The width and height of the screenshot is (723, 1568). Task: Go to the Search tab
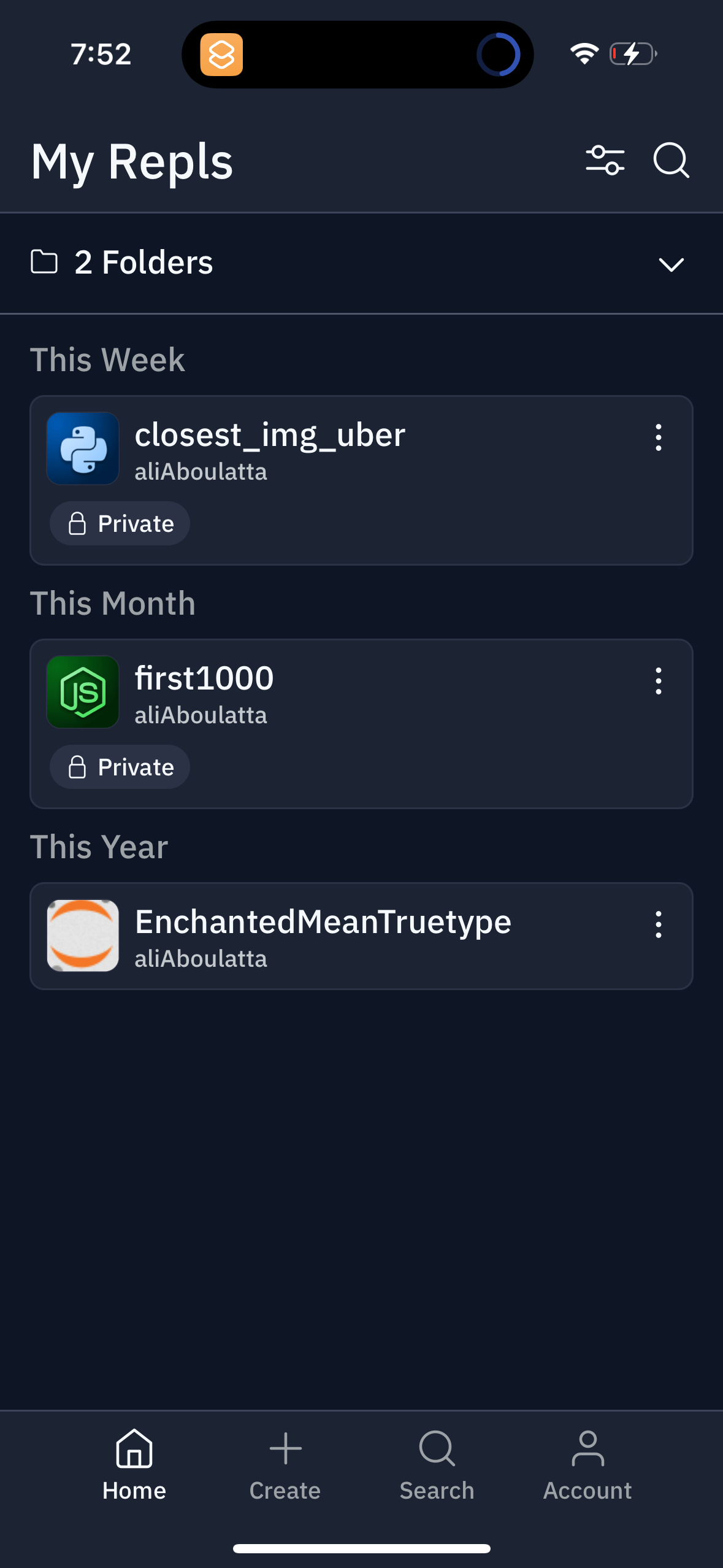click(x=437, y=1465)
